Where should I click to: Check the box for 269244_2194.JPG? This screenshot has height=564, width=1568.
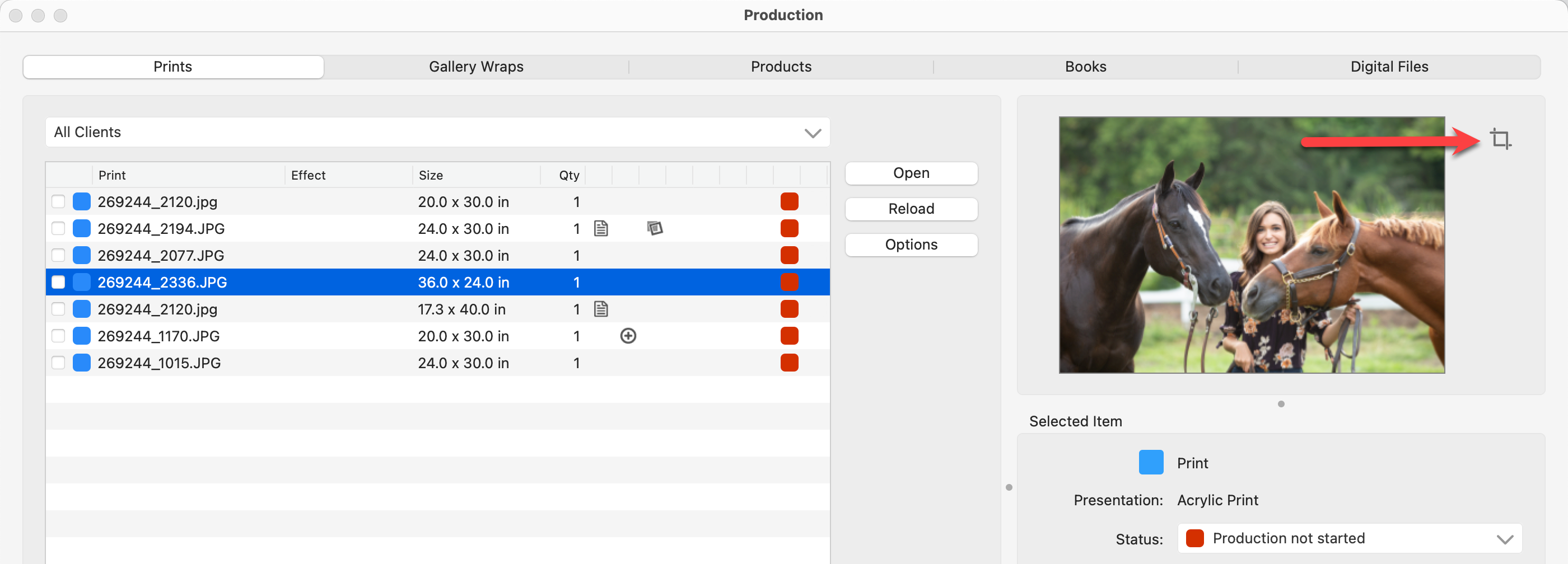pyautogui.click(x=58, y=229)
